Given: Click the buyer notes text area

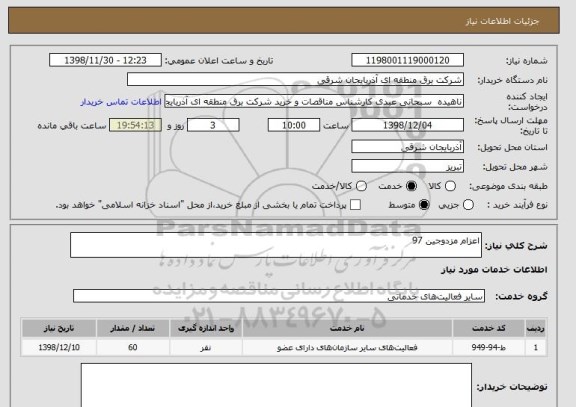Looking at the screenshot, I should [276, 385].
